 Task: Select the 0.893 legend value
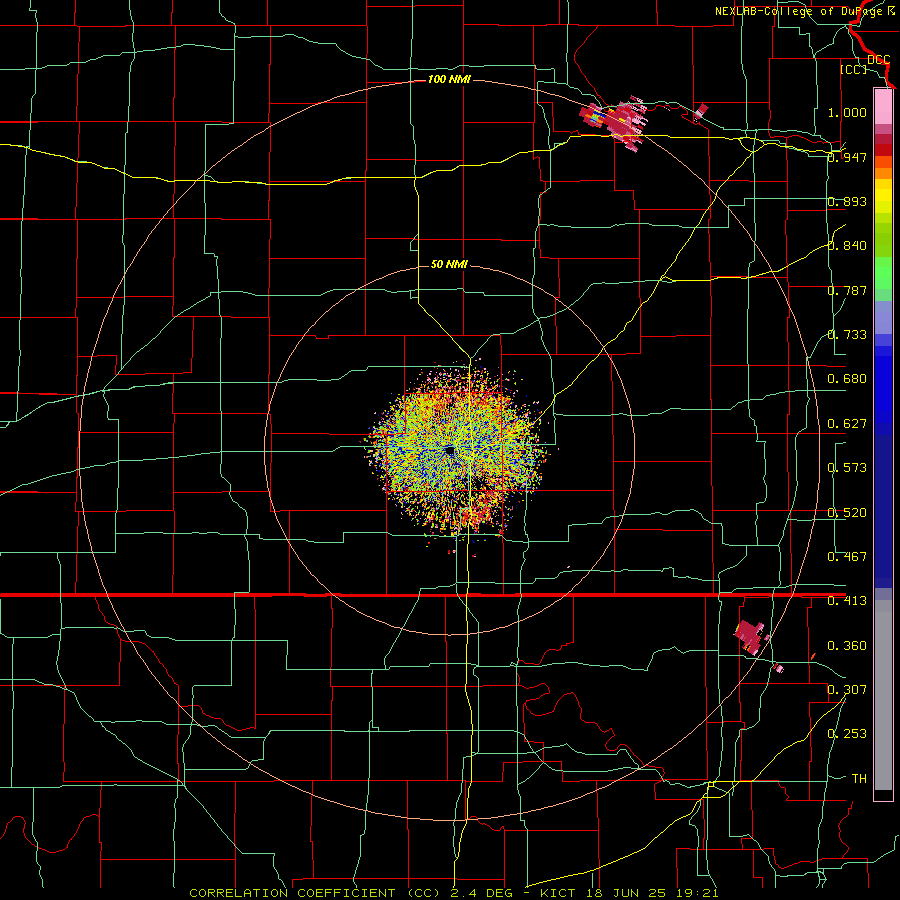coord(847,201)
